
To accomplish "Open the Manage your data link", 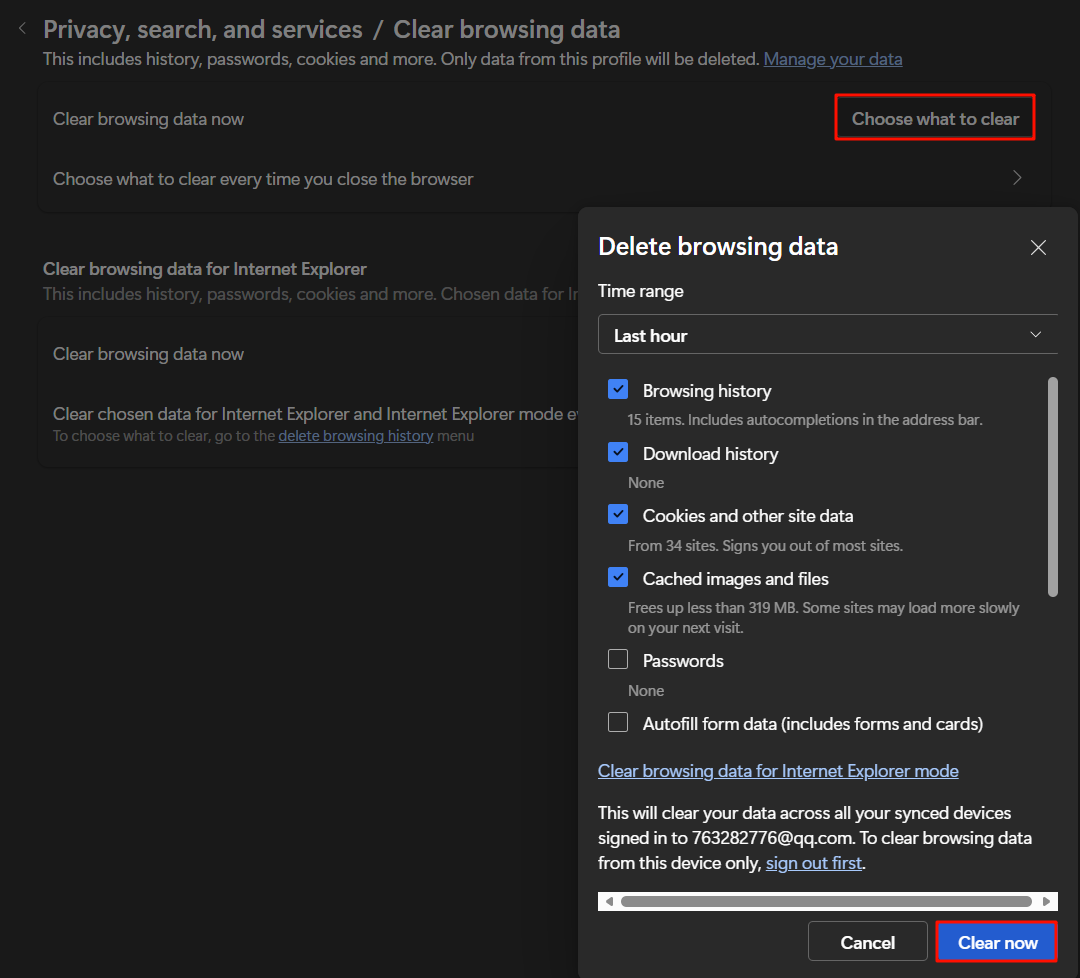I will pyautogui.click(x=832, y=59).
